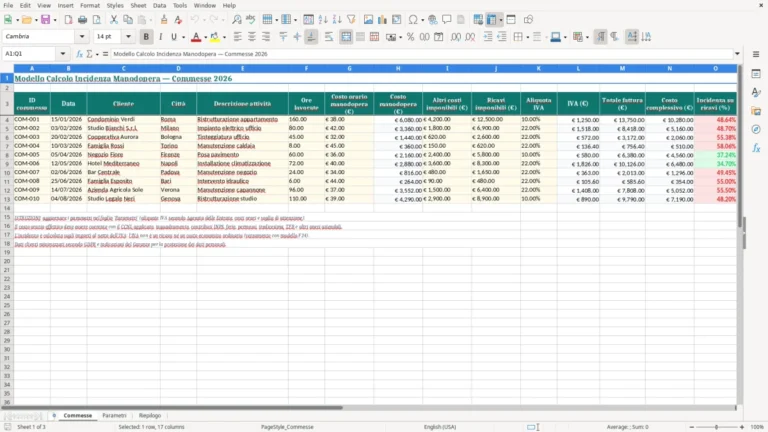This screenshot has height=432, width=768.
Task: Apply yellow background highlight color
Action: click(215, 37)
